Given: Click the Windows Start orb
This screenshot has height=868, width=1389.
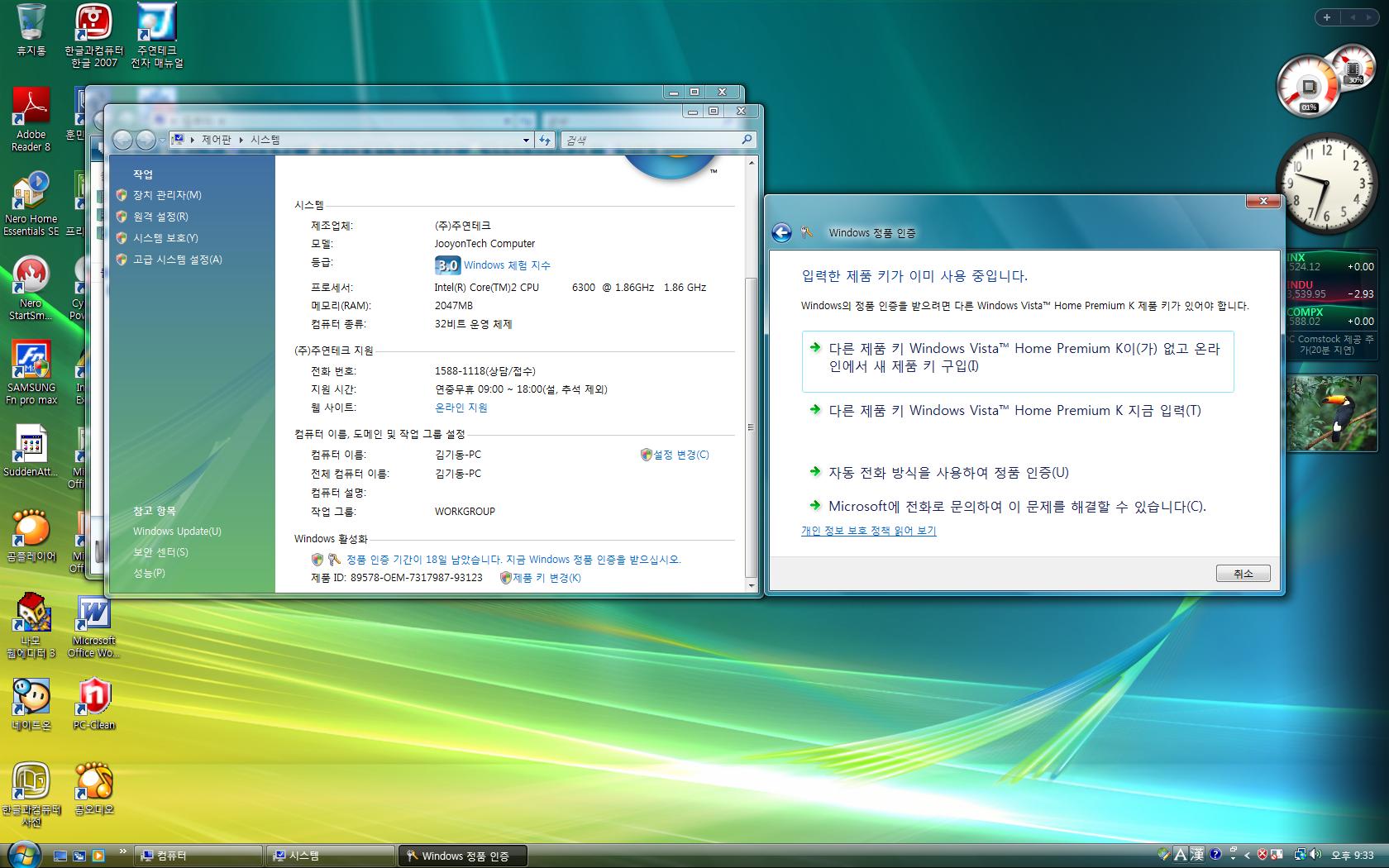Looking at the screenshot, I should (x=23, y=855).
